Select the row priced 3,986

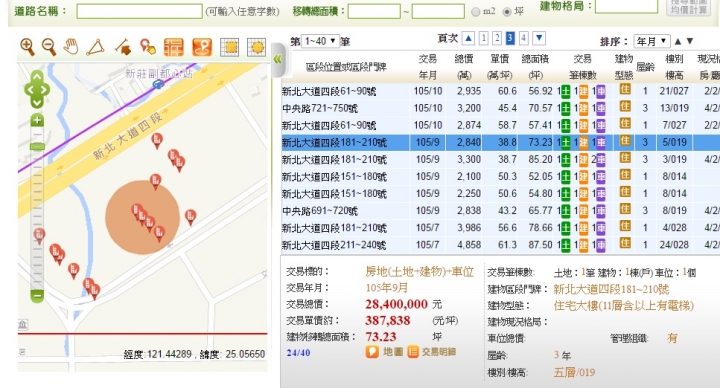pyautogui.click(x=501, y=228)
